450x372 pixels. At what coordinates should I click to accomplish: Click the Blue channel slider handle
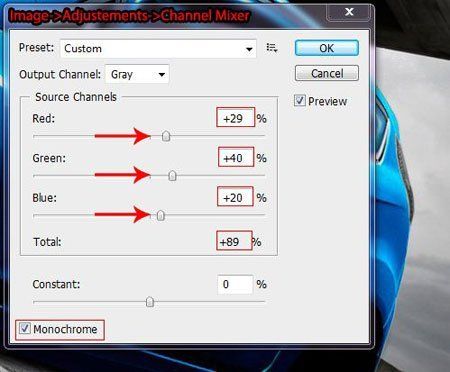(161, 215)
